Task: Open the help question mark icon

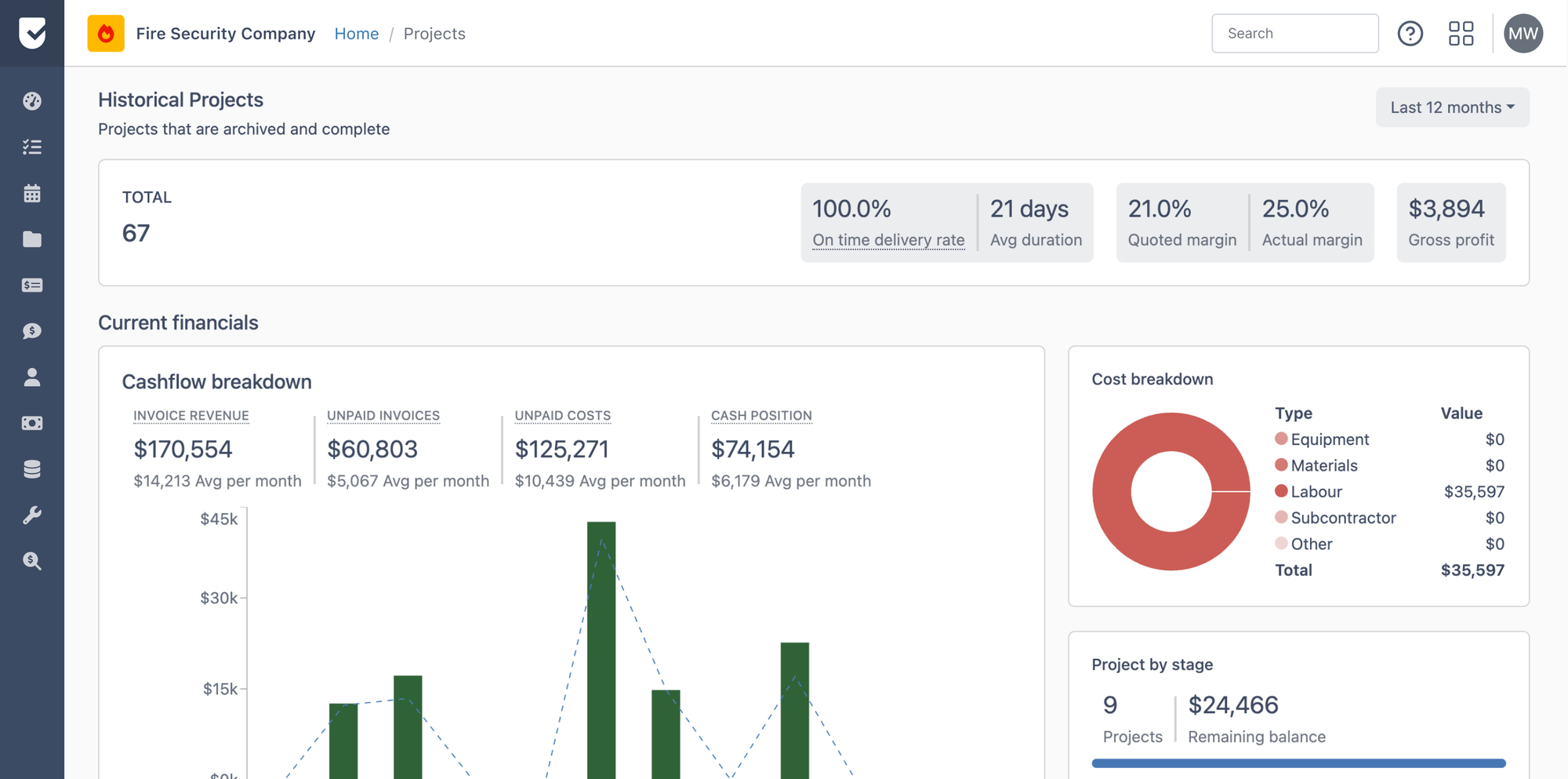Action: pos(1410,33)
